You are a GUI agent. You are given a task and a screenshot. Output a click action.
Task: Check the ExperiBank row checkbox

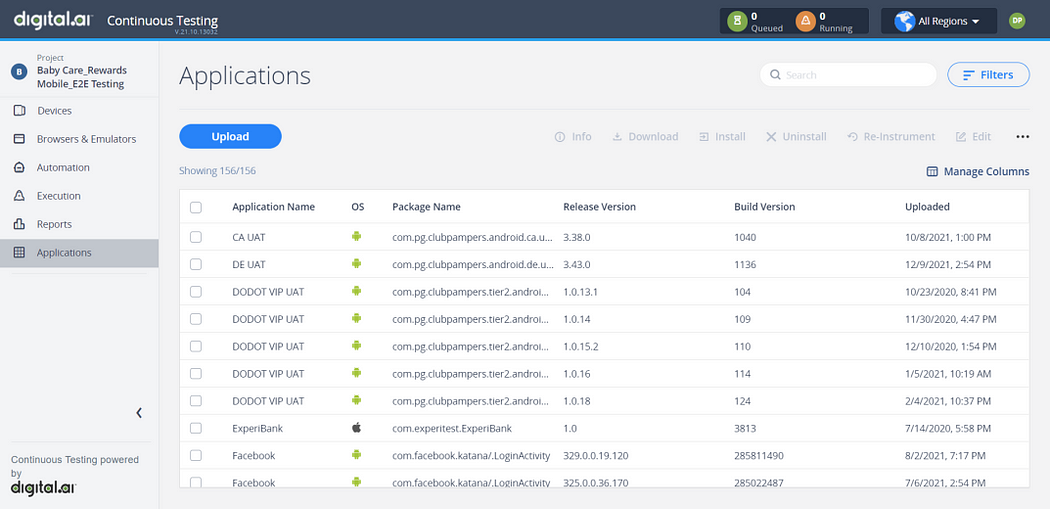tap(196, 428)
